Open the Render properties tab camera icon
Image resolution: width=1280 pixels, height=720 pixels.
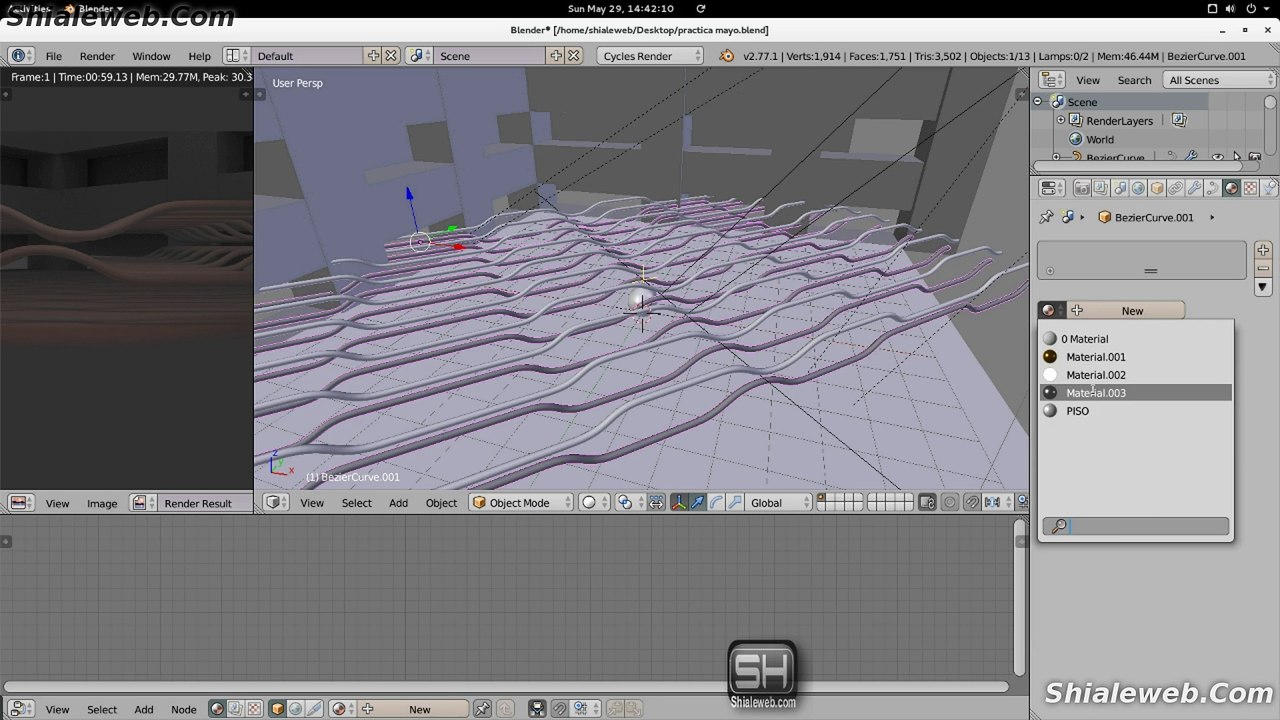[x=1082, y=188]
